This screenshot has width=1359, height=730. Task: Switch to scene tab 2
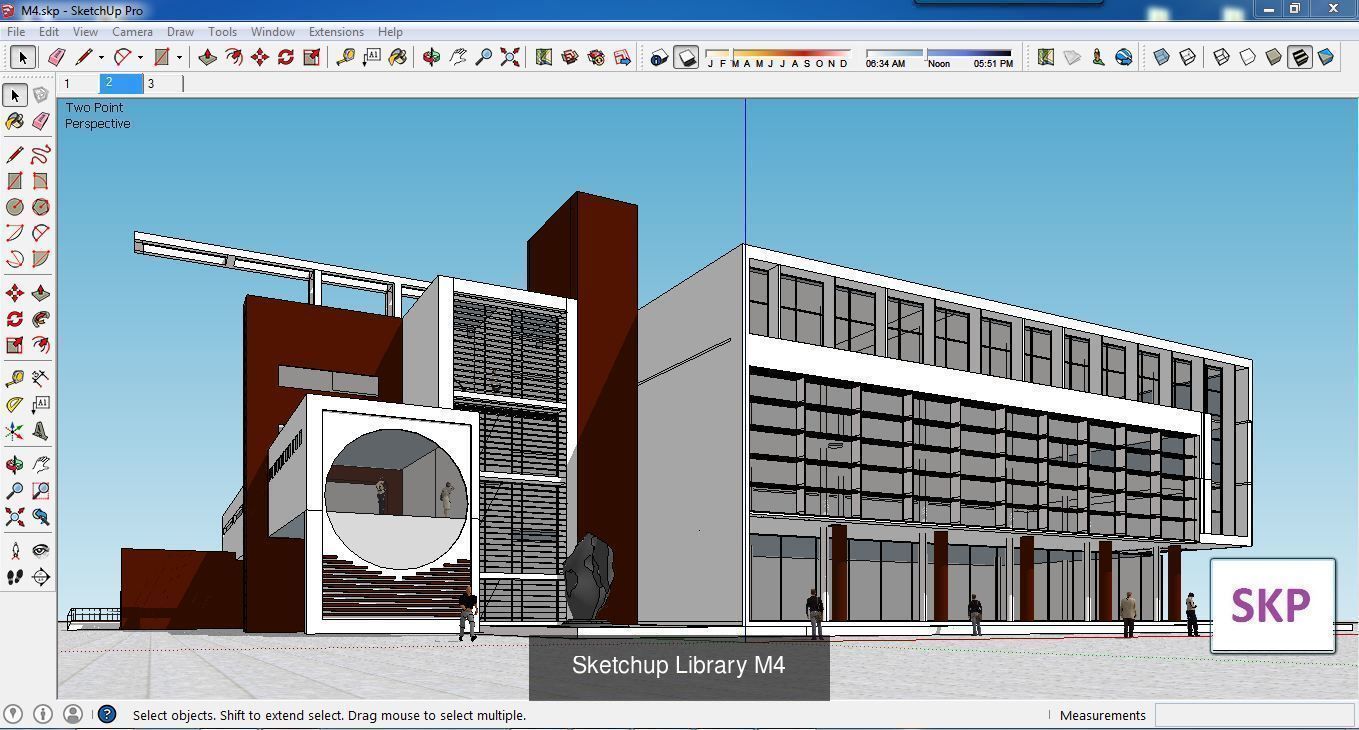tap(120, 84)
